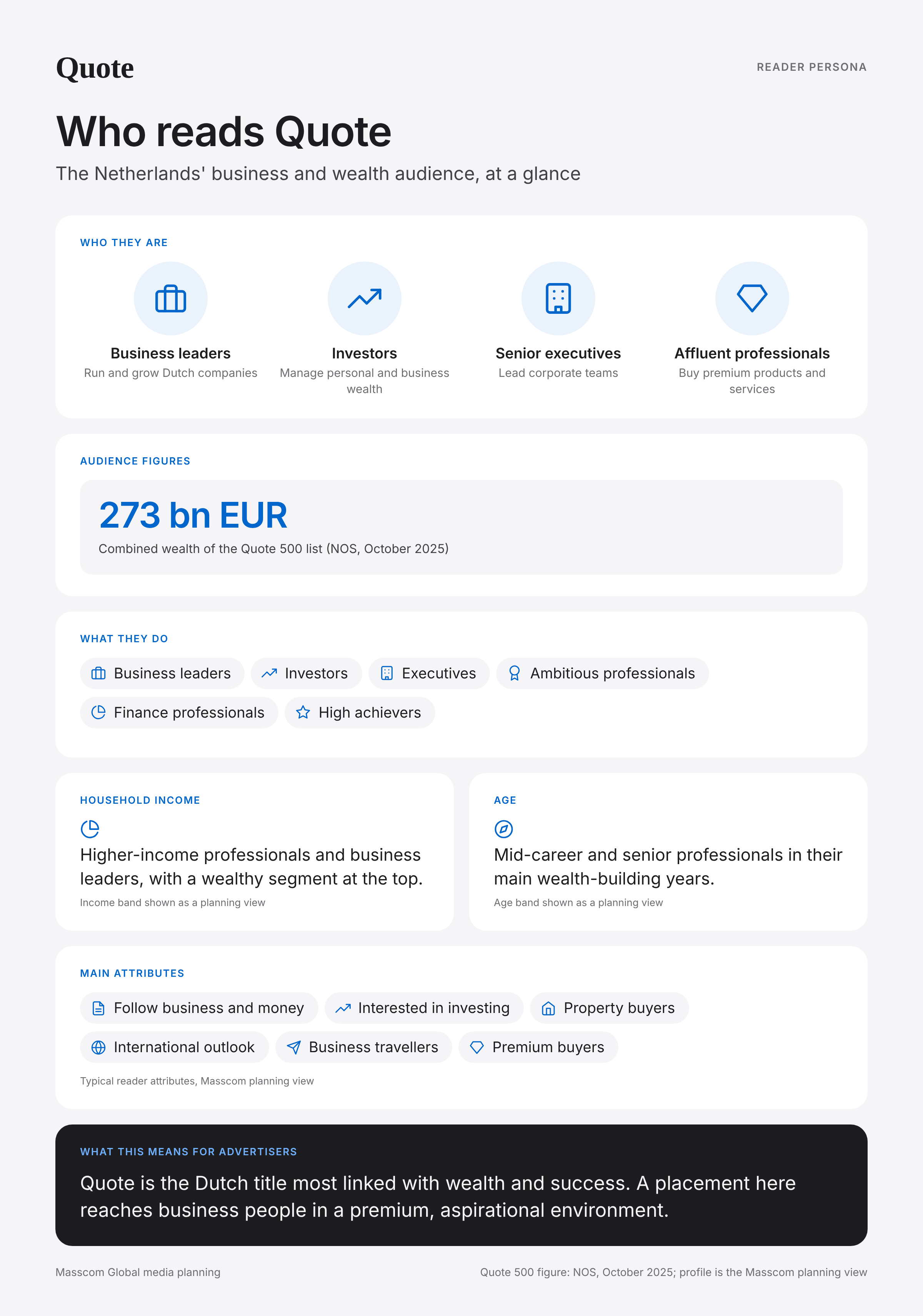Image resolution: width=923 pixels, height=1316 pixels.
Task: Click the trending arrow icon above Investors
Action: click(x=365, y=299)
